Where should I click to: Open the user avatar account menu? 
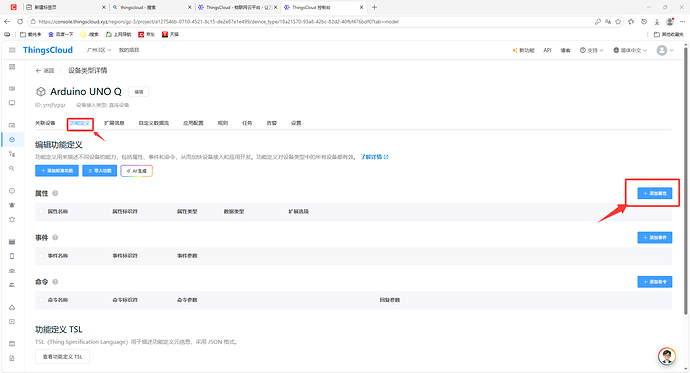pos(665,50)
